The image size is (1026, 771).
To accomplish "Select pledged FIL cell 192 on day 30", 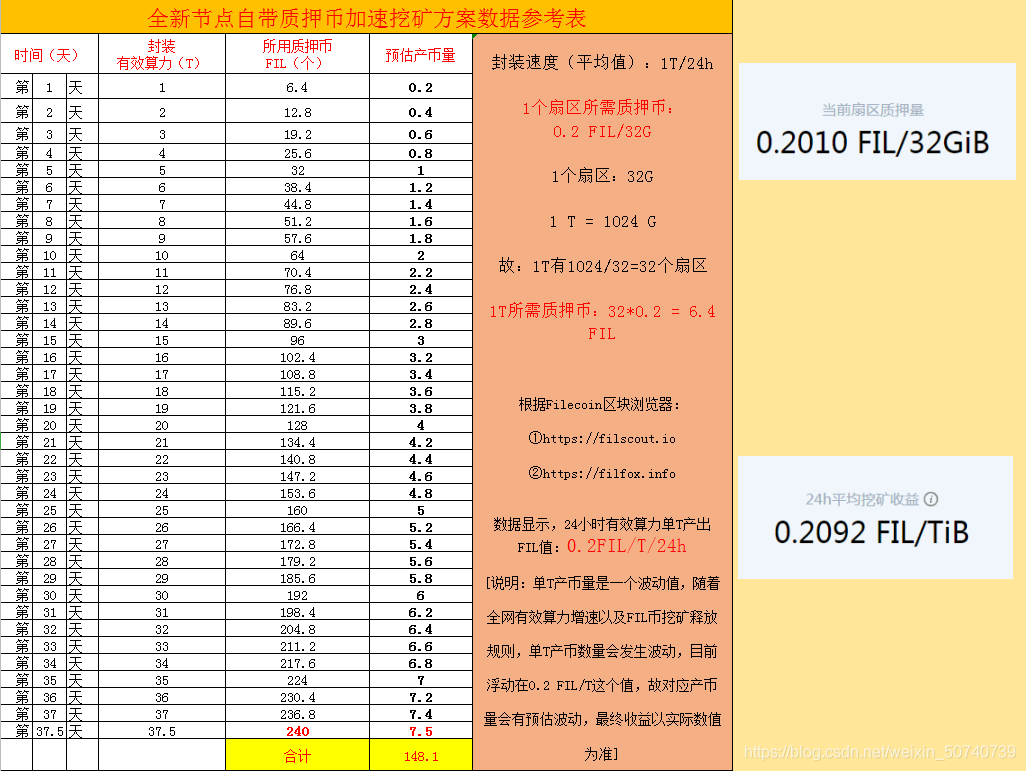I will pyautogui.click(x=297, y=596).
